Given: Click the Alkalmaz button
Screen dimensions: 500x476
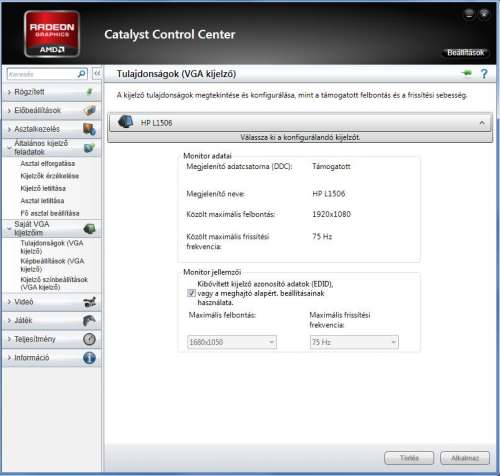Looking at the screenshot, I should pyautogui.click(x=465, y=458).
